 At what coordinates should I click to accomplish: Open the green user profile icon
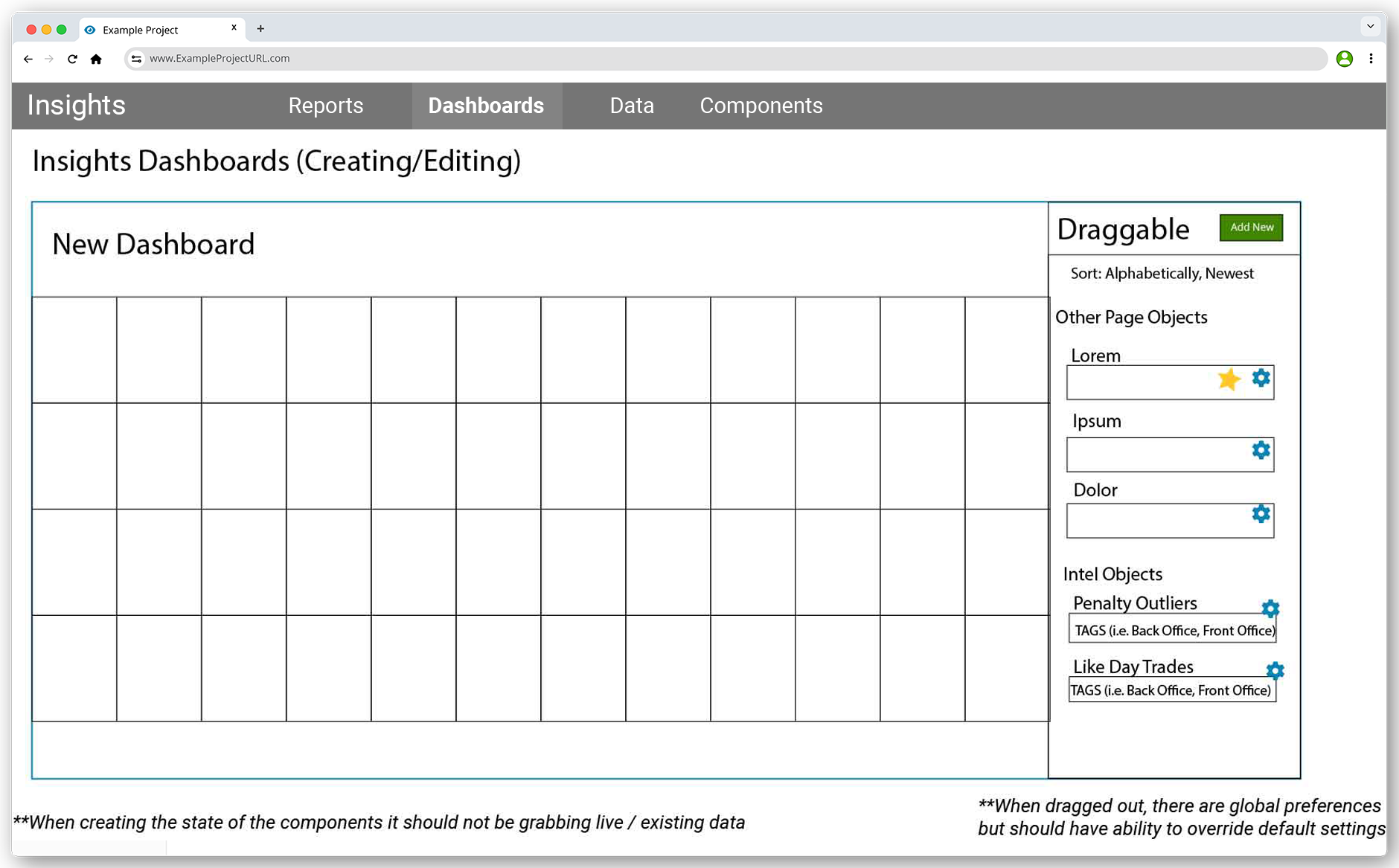(1344, 59)
